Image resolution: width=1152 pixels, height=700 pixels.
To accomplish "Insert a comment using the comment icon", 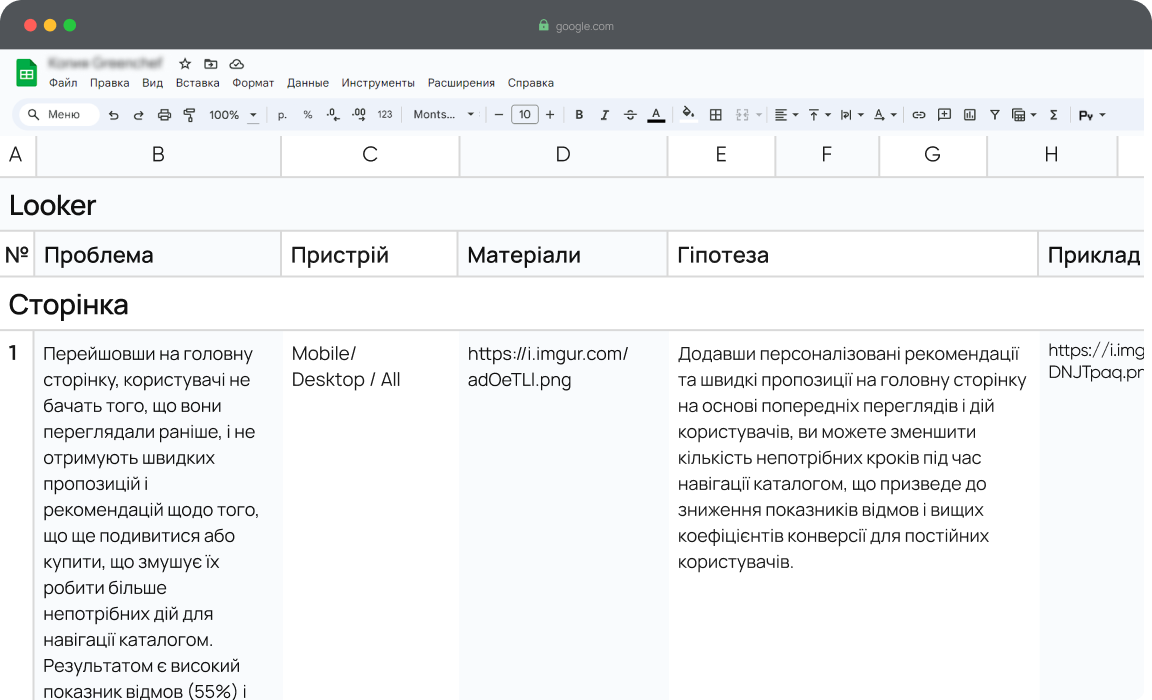I will (x=944, y=115).
